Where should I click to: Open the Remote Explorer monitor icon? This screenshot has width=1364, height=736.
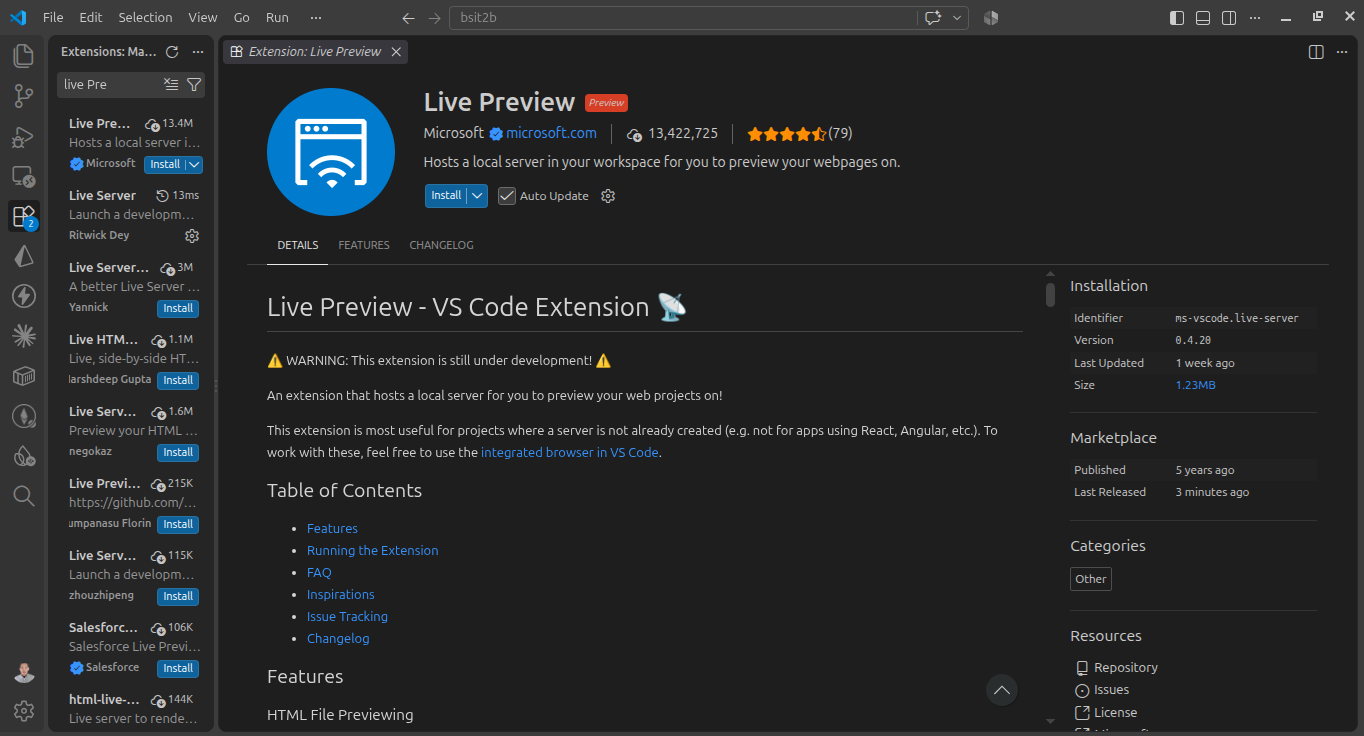point(24,176)
